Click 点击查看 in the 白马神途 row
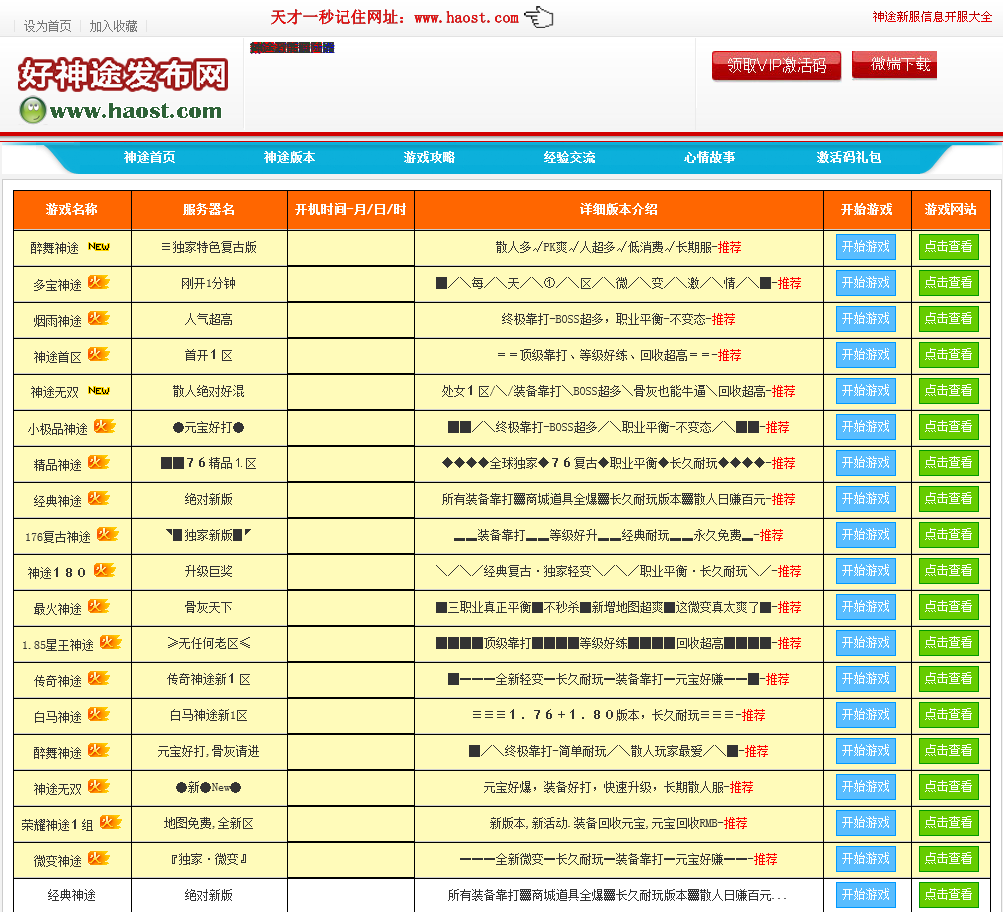 pyautogui.click(x=949, y=714)
